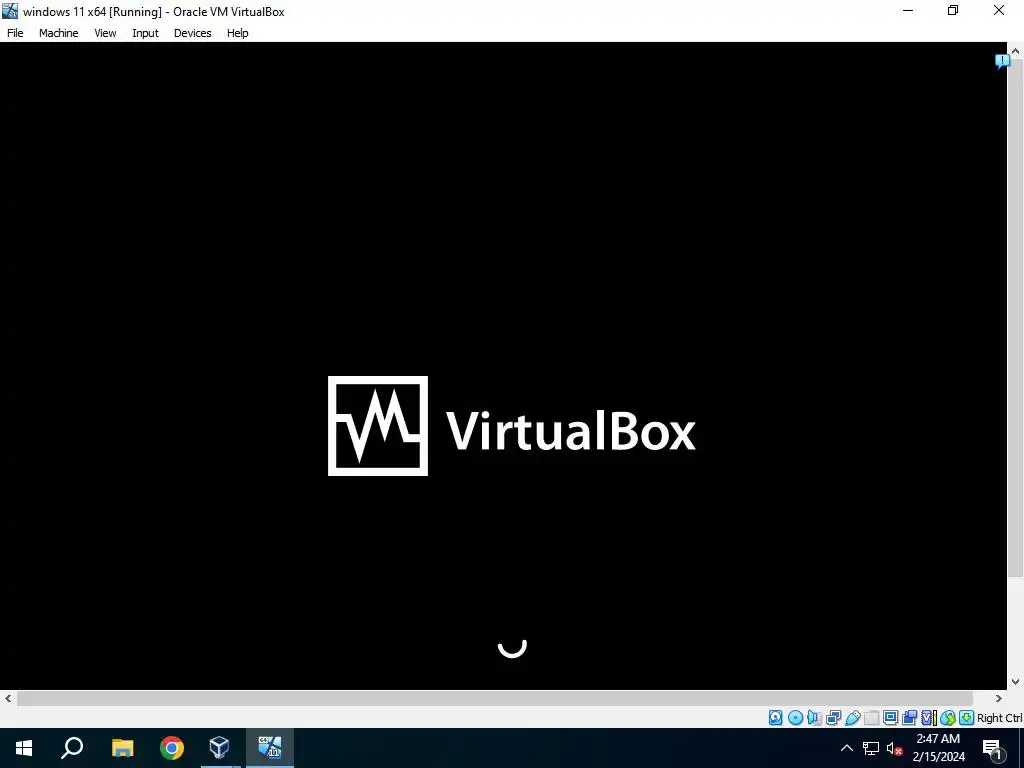Open Windows taskbar search
The width and height of the screenshot is (1024, 768).
pos(72,748)
